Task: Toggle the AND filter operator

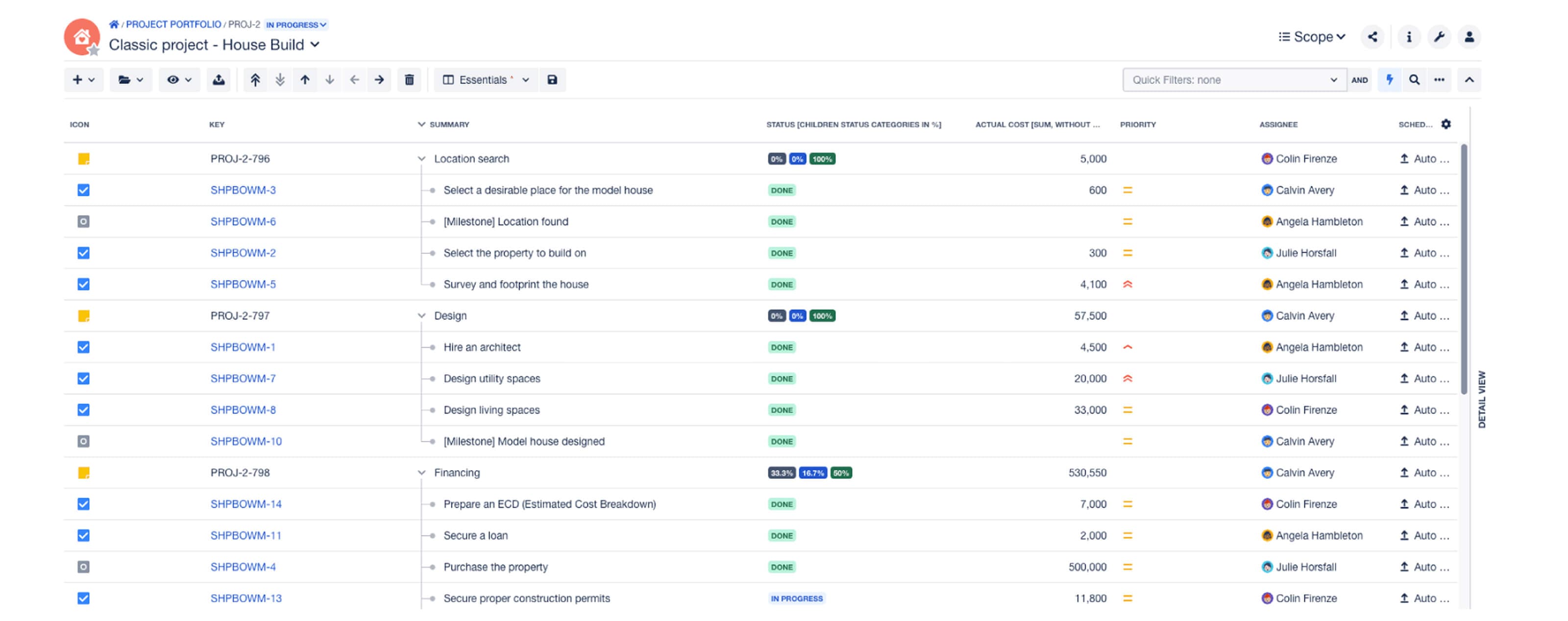Action: pyautogui.click(x=1359, y=80)
